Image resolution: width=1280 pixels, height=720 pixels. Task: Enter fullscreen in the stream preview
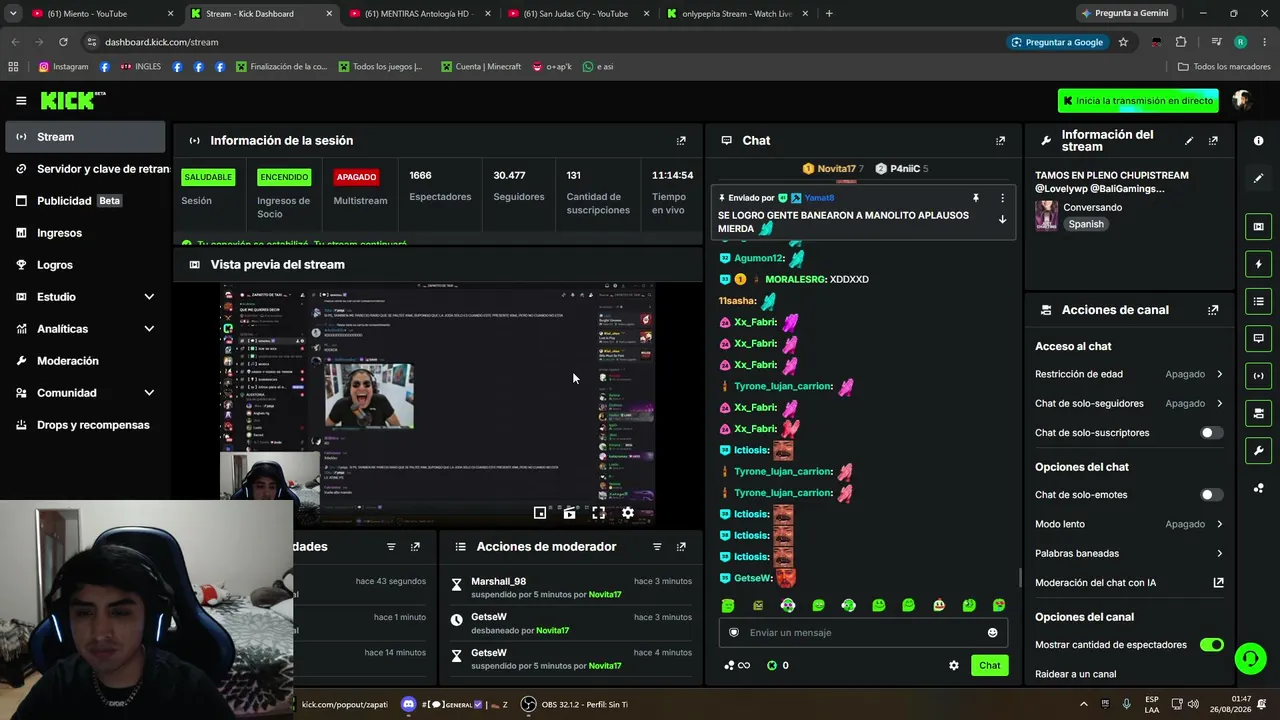pos(598,513)
